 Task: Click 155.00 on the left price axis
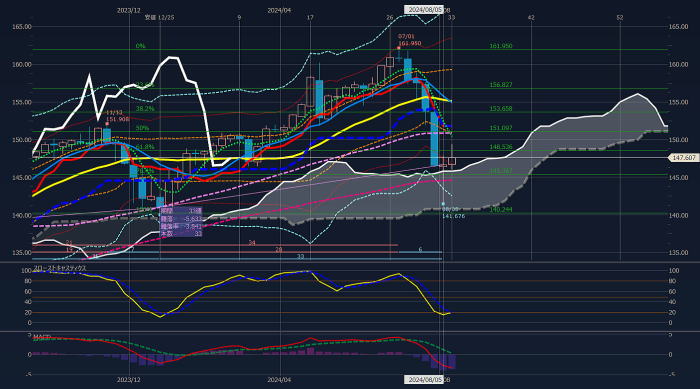pos(21,102)
